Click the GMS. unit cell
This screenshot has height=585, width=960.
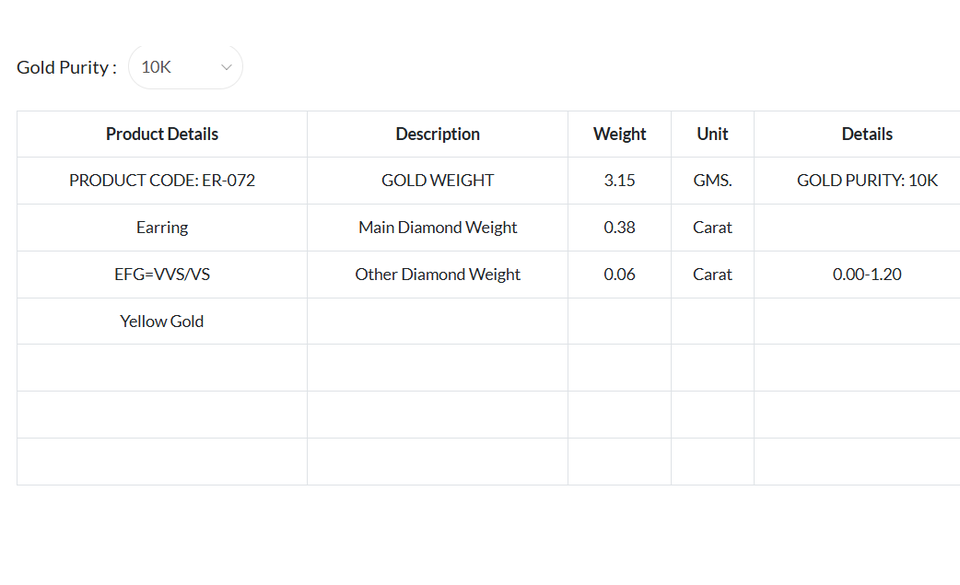(x=712, y=181)
